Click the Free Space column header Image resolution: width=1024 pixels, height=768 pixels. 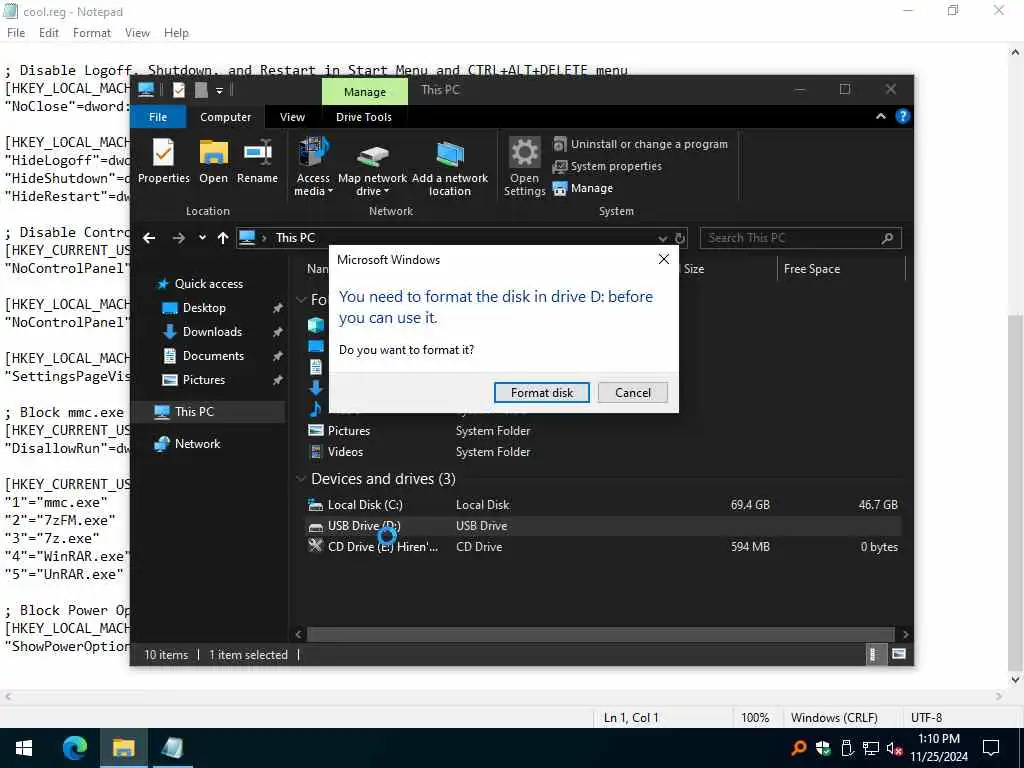(841, 269)
